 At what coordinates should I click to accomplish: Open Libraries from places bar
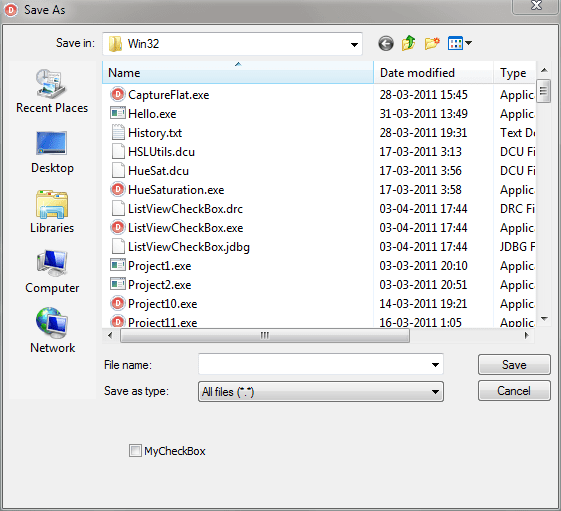(52, 212)
